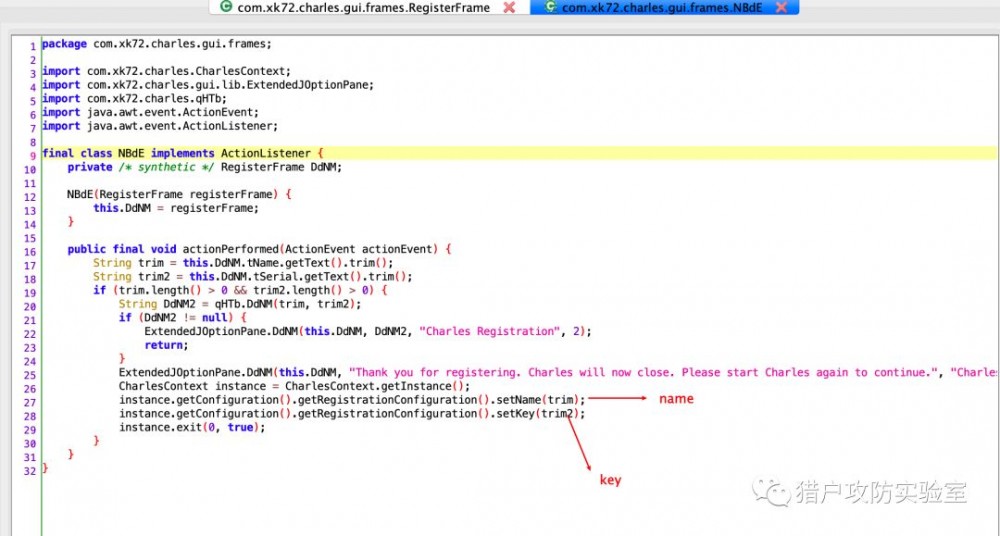Switch to the NBdE tab

(x=662, y=8)
